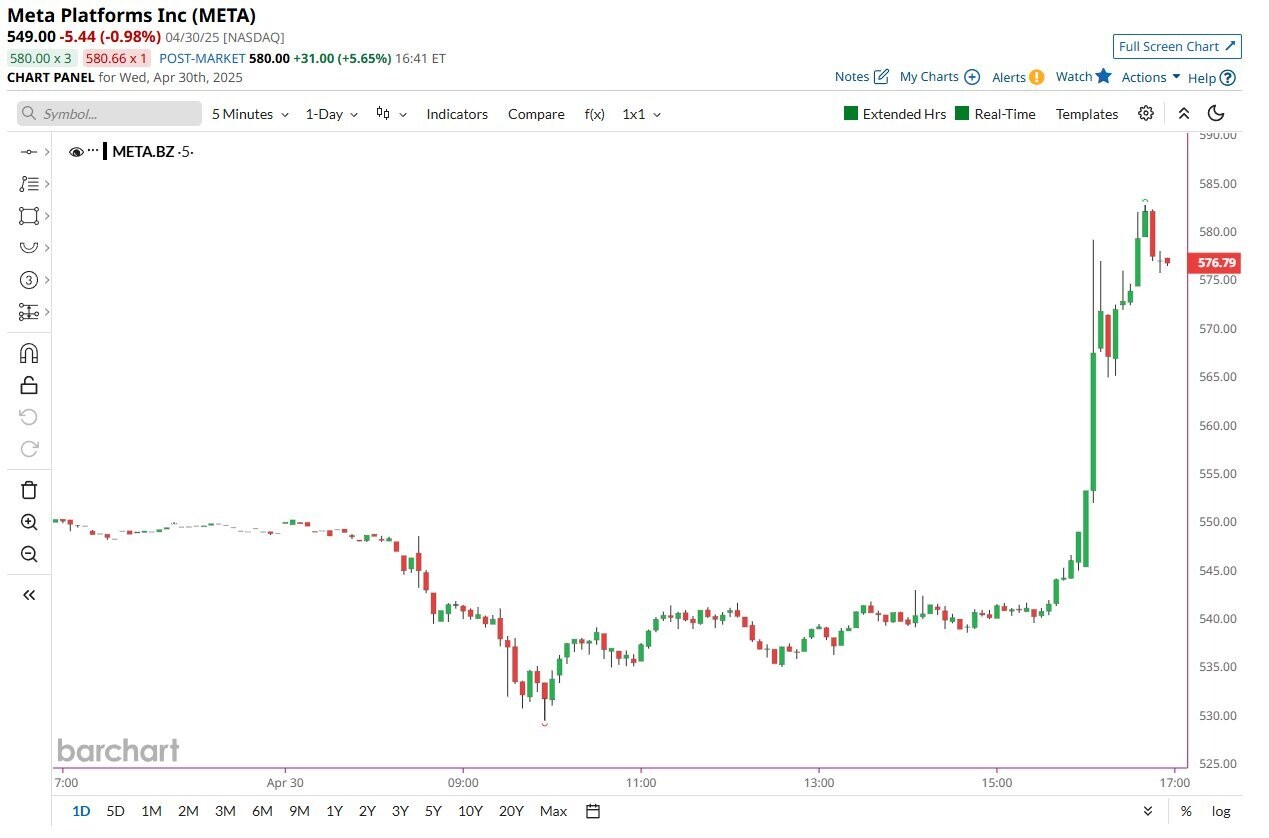The height and width of the screenshot is (838, 1269).
Task: Click the trash delete drawings icon
Action: tap(29, 490)
